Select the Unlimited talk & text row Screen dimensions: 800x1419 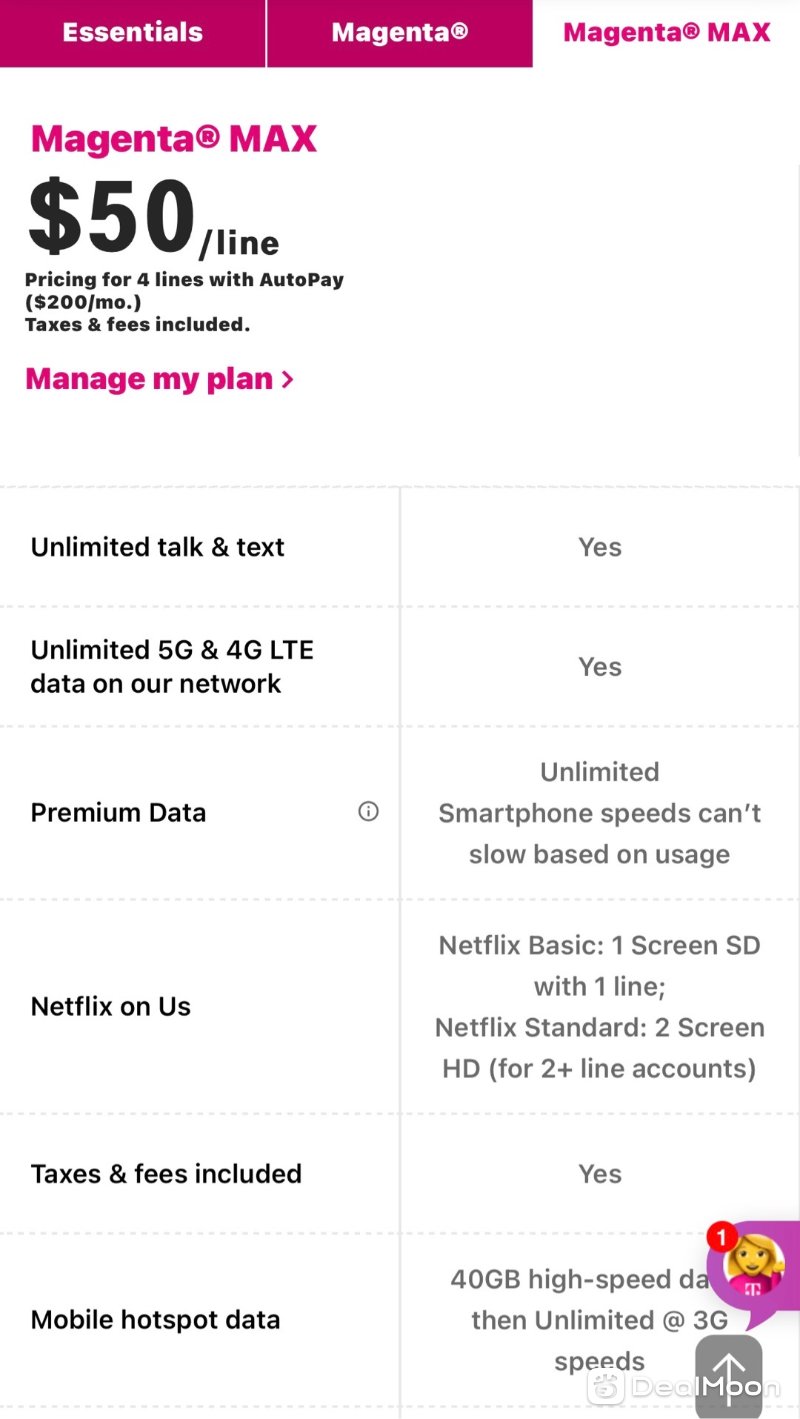[400, 547]
